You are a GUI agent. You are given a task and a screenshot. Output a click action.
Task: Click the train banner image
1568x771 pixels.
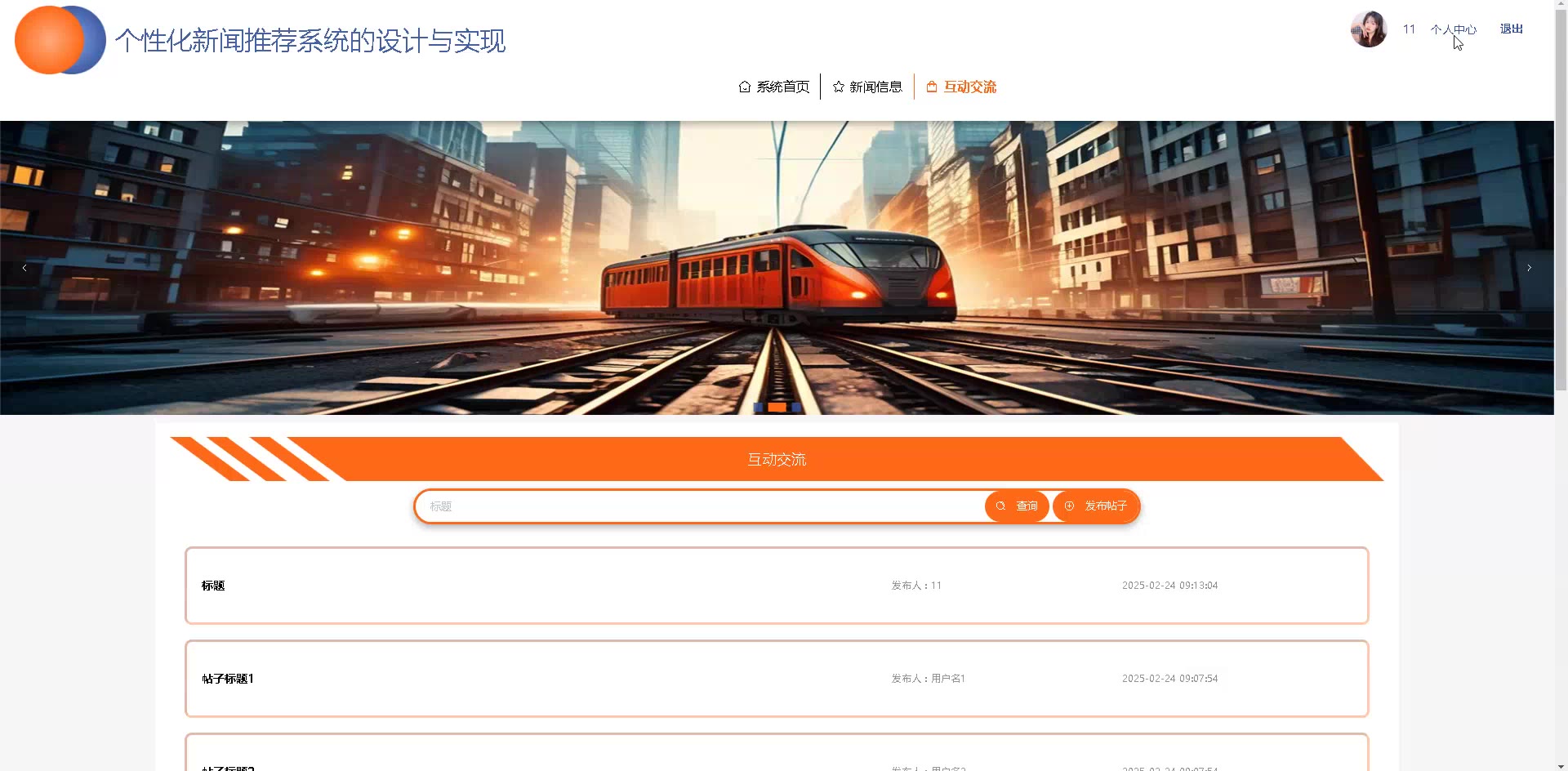(x=777, y=268)
